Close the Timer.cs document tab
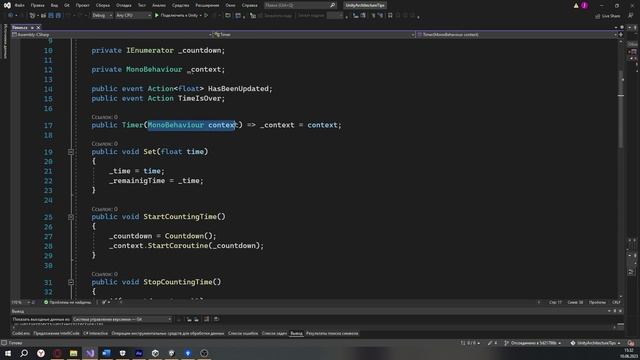The width and height of the screenshot is (640, 360). pos(38,27)
